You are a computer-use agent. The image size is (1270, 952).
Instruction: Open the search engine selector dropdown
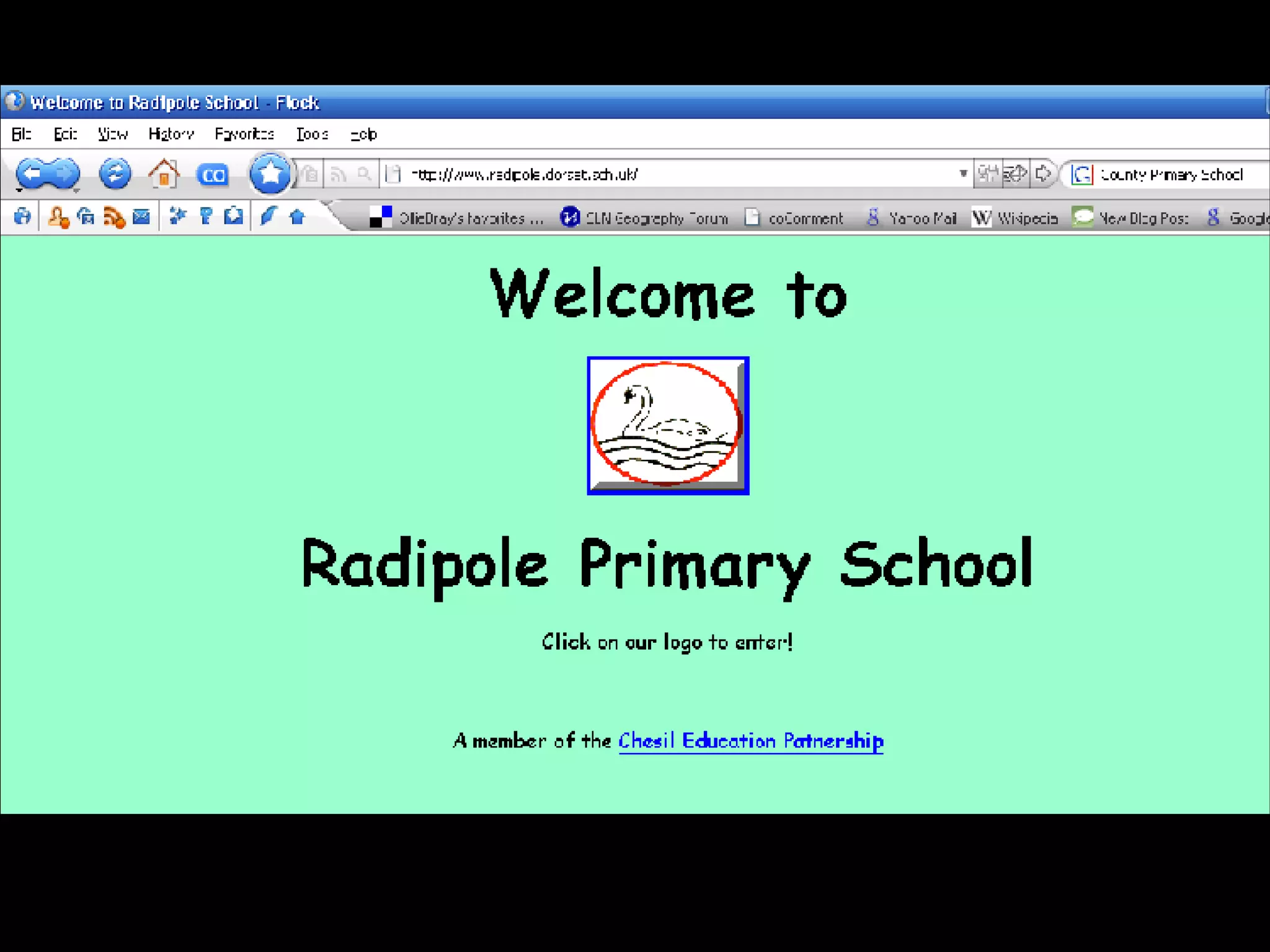tap(1082, 175)
